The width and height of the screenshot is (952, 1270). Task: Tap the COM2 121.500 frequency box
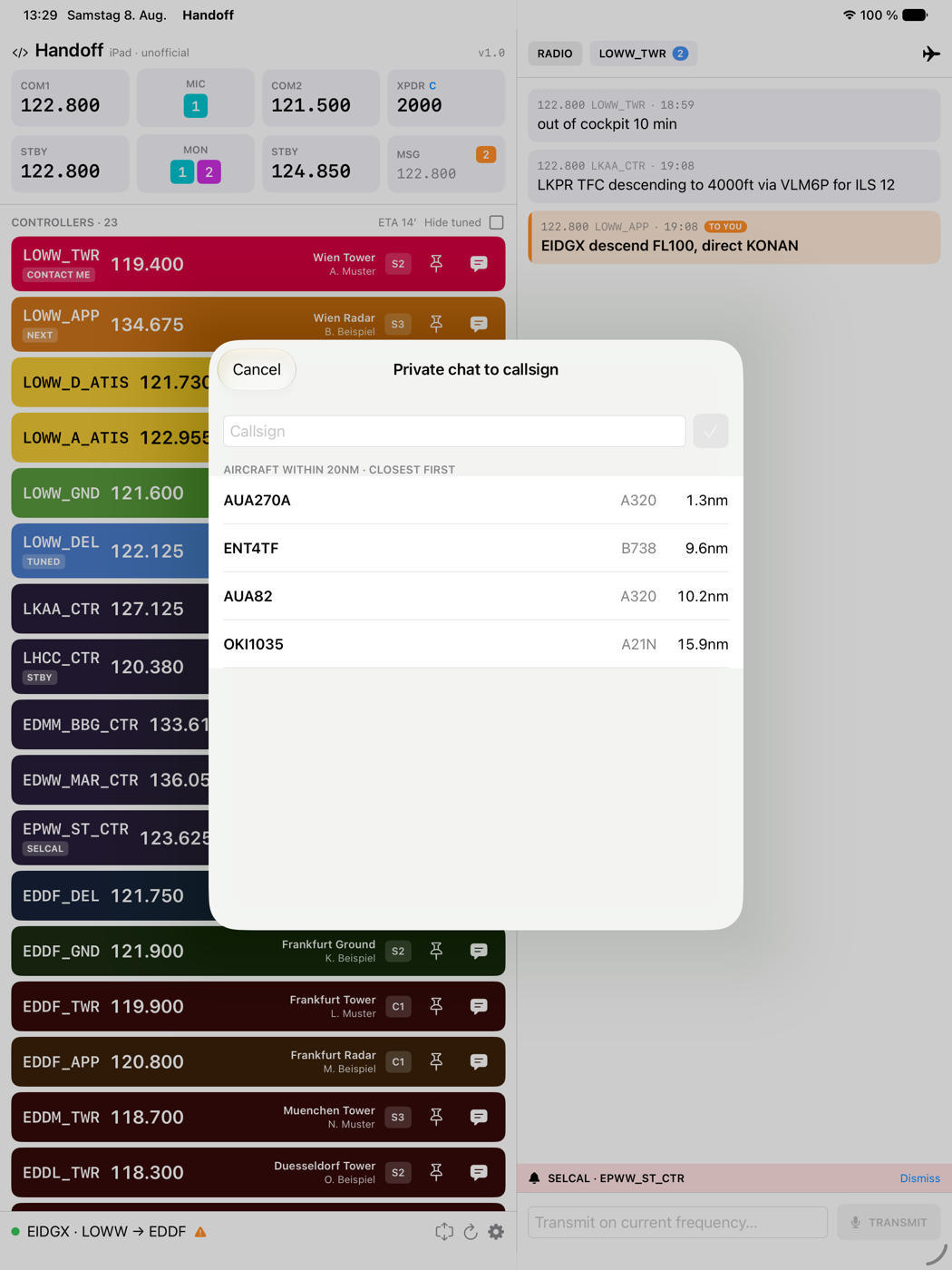pyautogui.click(x=321, y=98)
